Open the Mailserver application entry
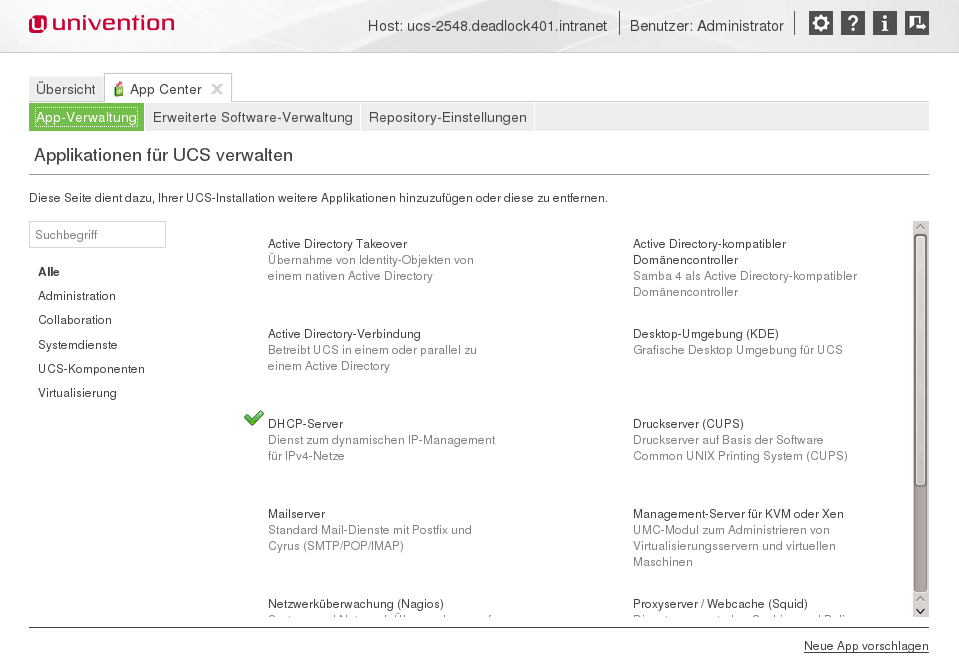Image resolution: width=959 pixels, height=664 pixels. (296, 514)
